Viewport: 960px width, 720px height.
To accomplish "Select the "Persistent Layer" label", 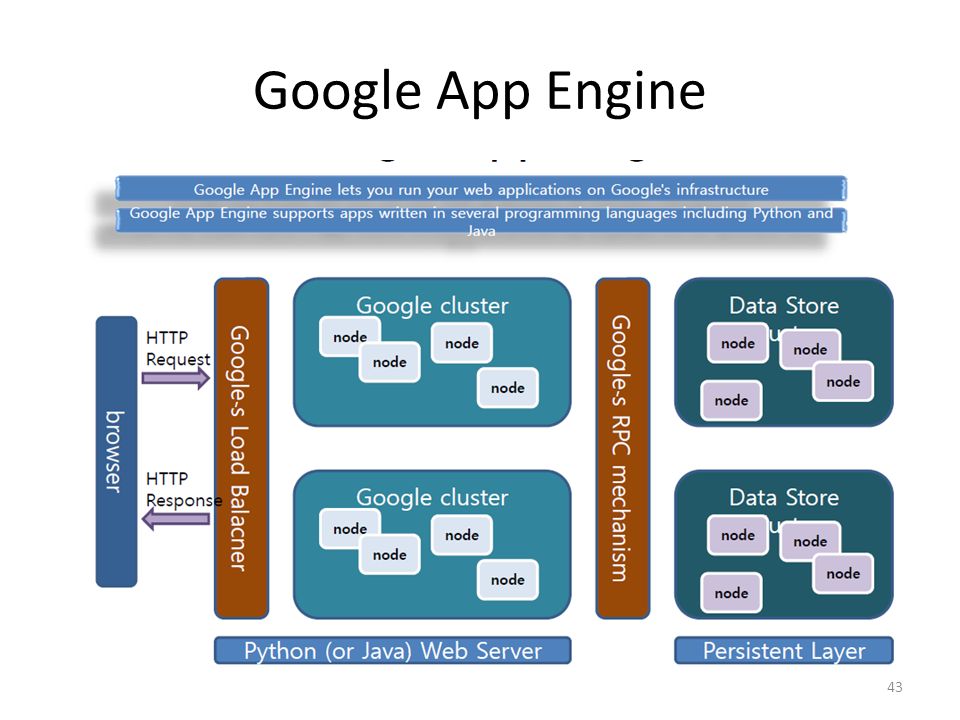I will pyautogui.click(x=784, y=650).
